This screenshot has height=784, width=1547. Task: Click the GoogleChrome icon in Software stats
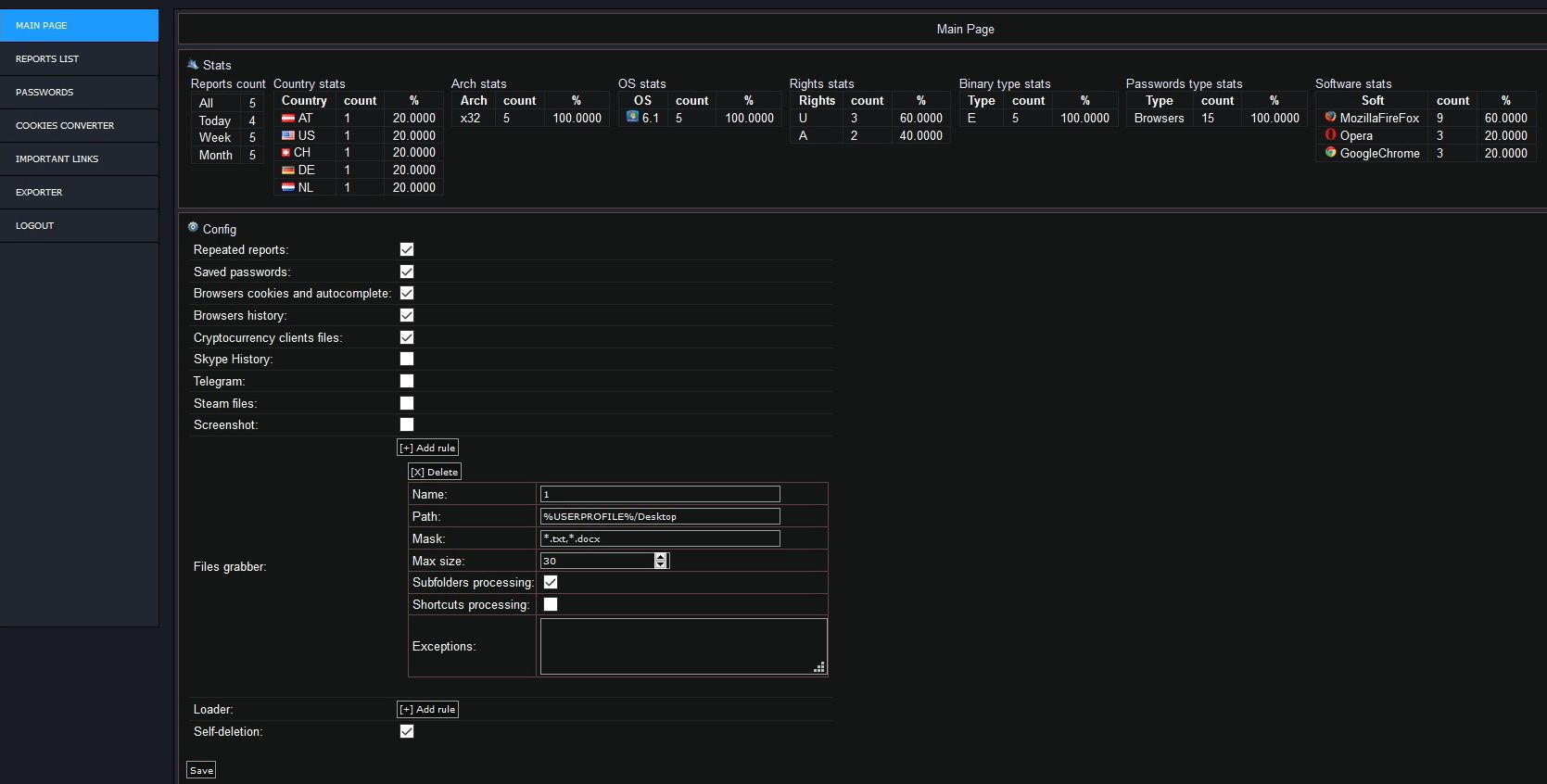pyautogui.click(x=1330, y=153)
